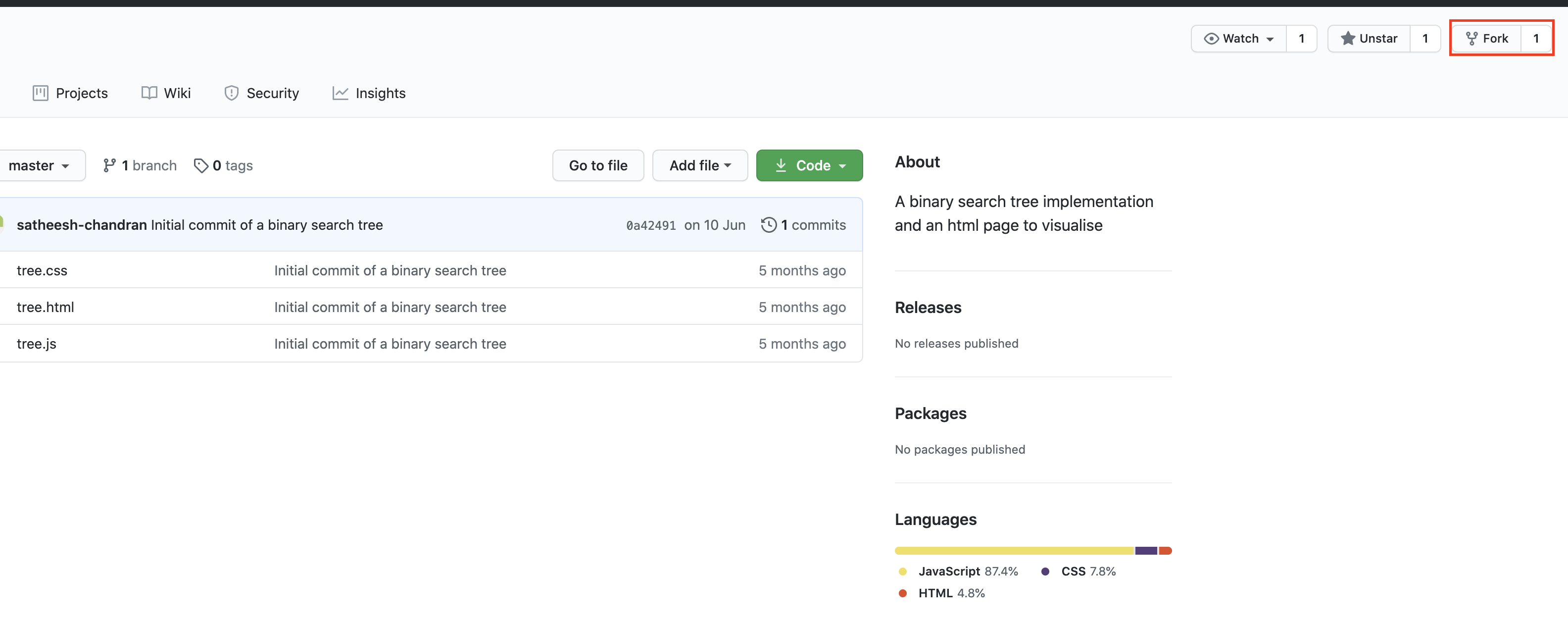Click the tag icon beside 0 tags
1568x627 pixels.
coord(201,166)
